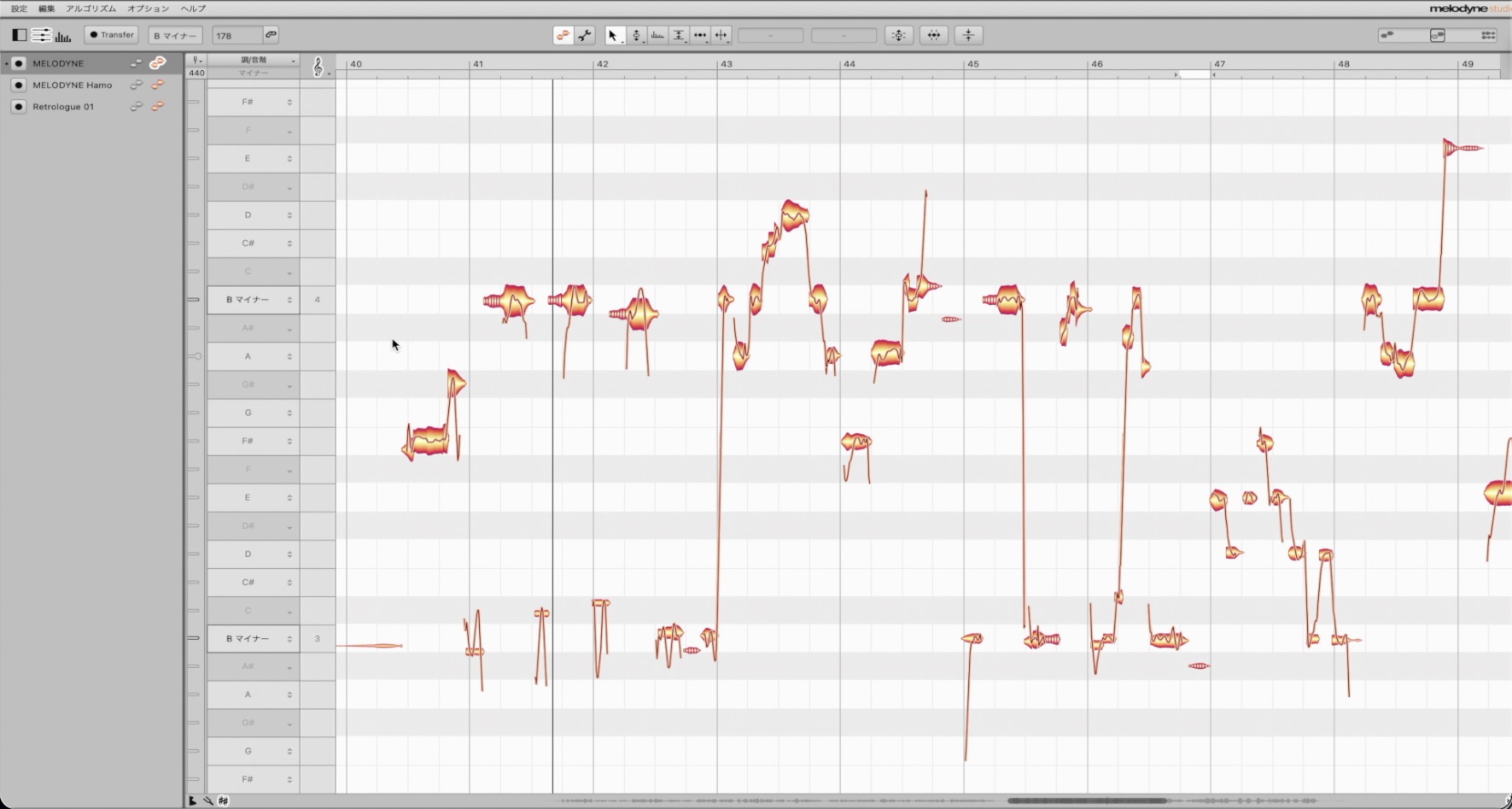1512x809 pixels.
Task: Switch to note editing mode blob icon
Action: tap(563, 35)
